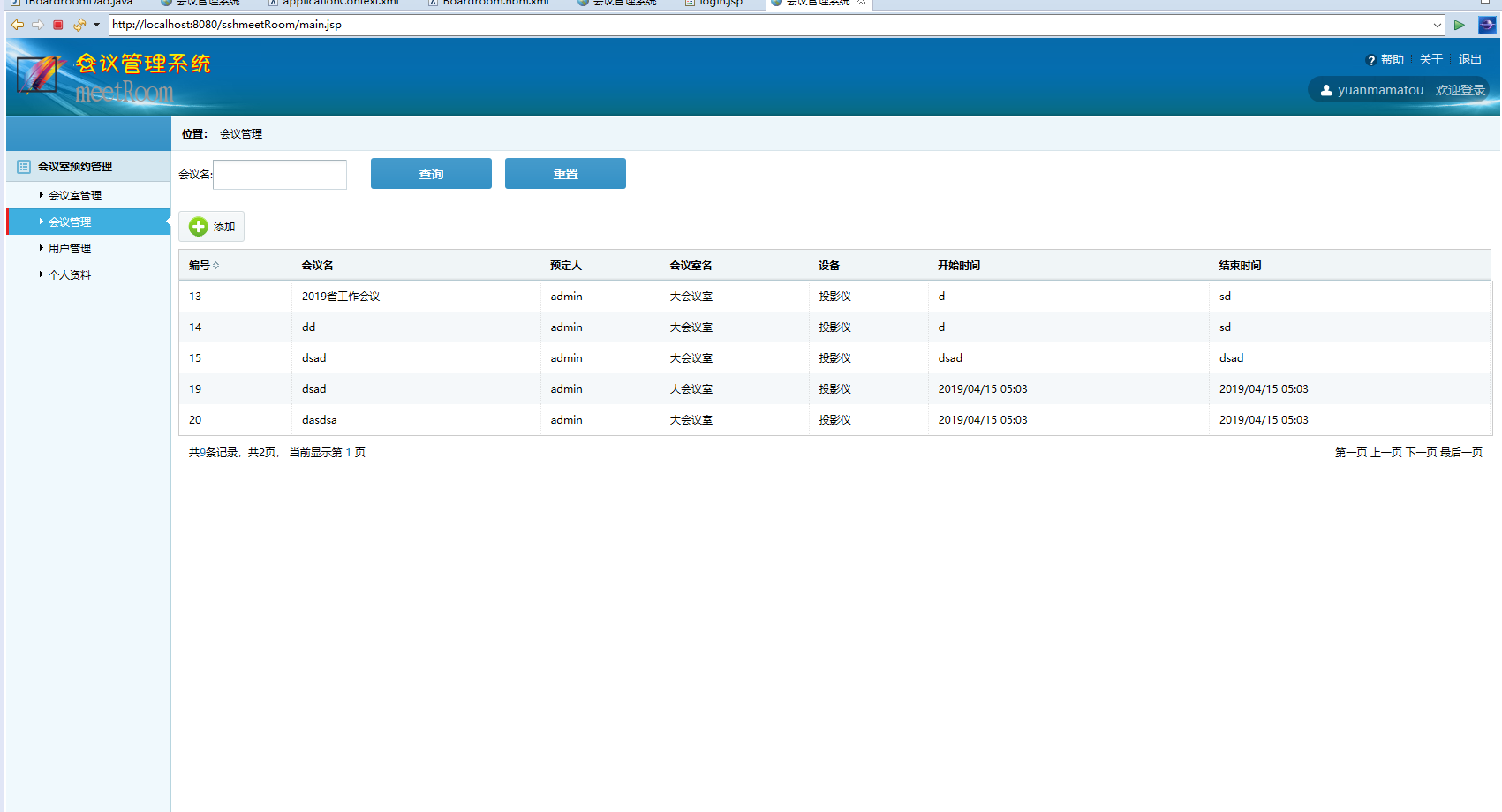
Task: Click the 重置 reset button
Action: coord(565,174)
